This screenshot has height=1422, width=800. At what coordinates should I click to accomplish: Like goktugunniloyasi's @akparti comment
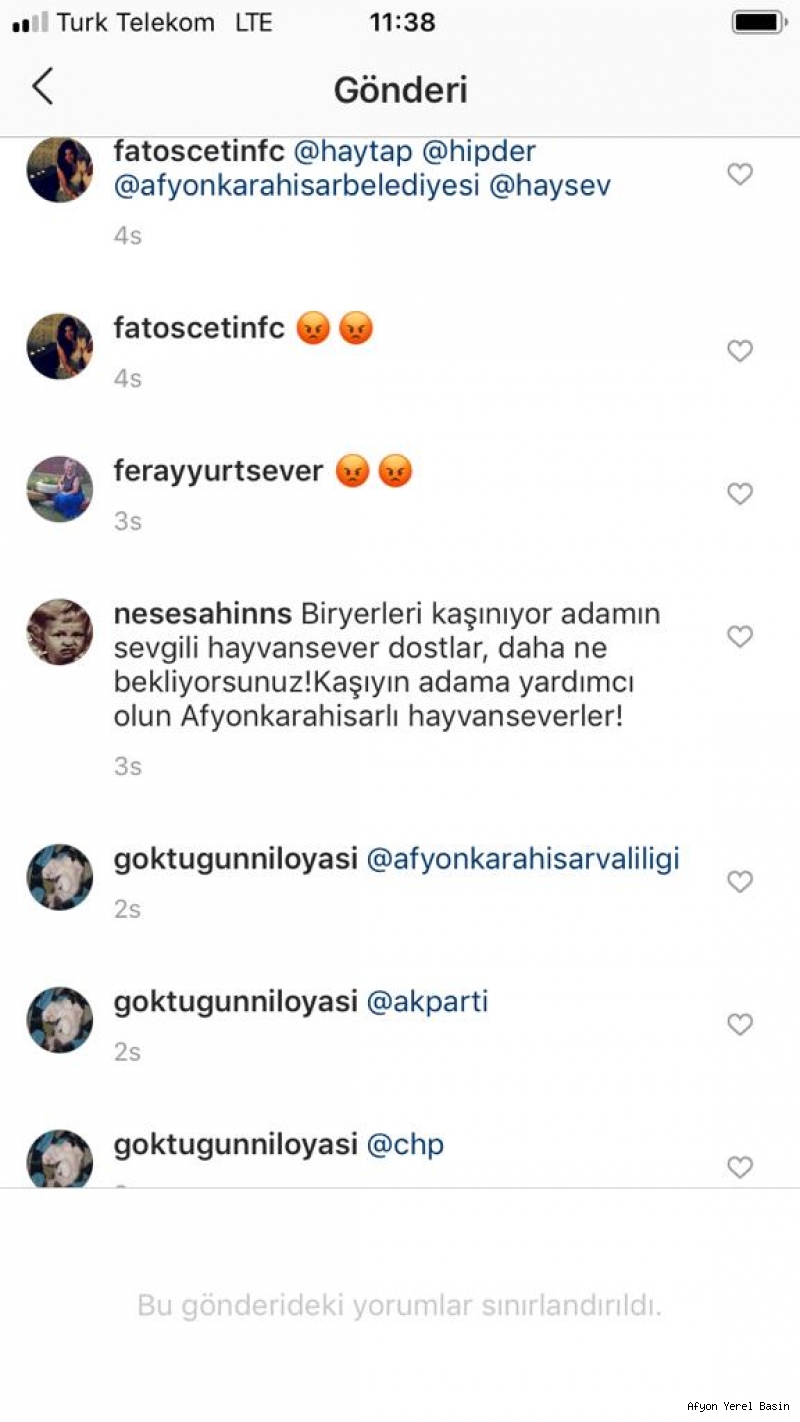740,1024
